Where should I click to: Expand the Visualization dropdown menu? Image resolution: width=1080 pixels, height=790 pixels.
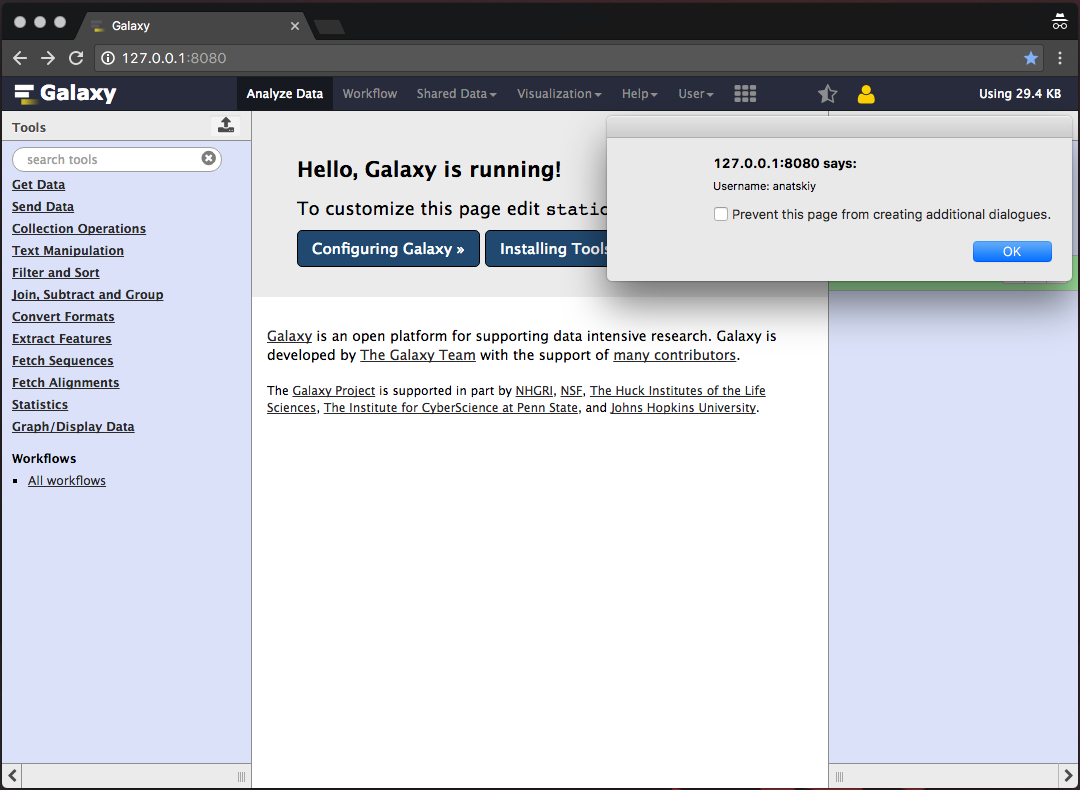558,94
